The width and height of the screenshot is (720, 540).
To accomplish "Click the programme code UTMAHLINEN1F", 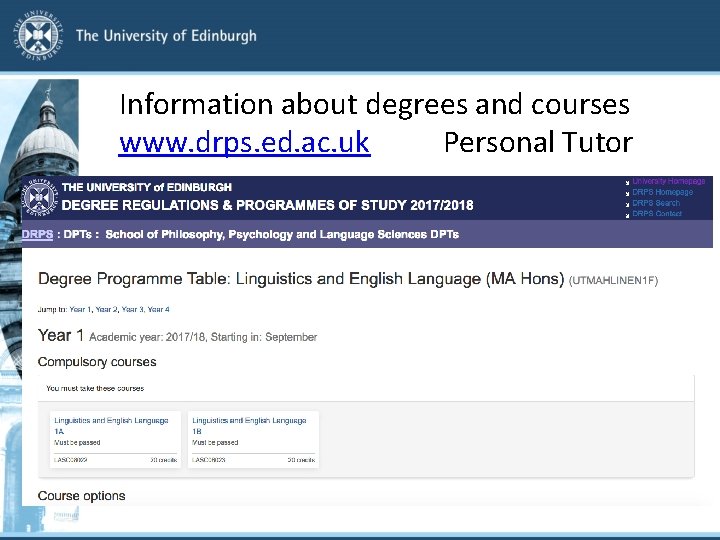I will click(613, 281).
